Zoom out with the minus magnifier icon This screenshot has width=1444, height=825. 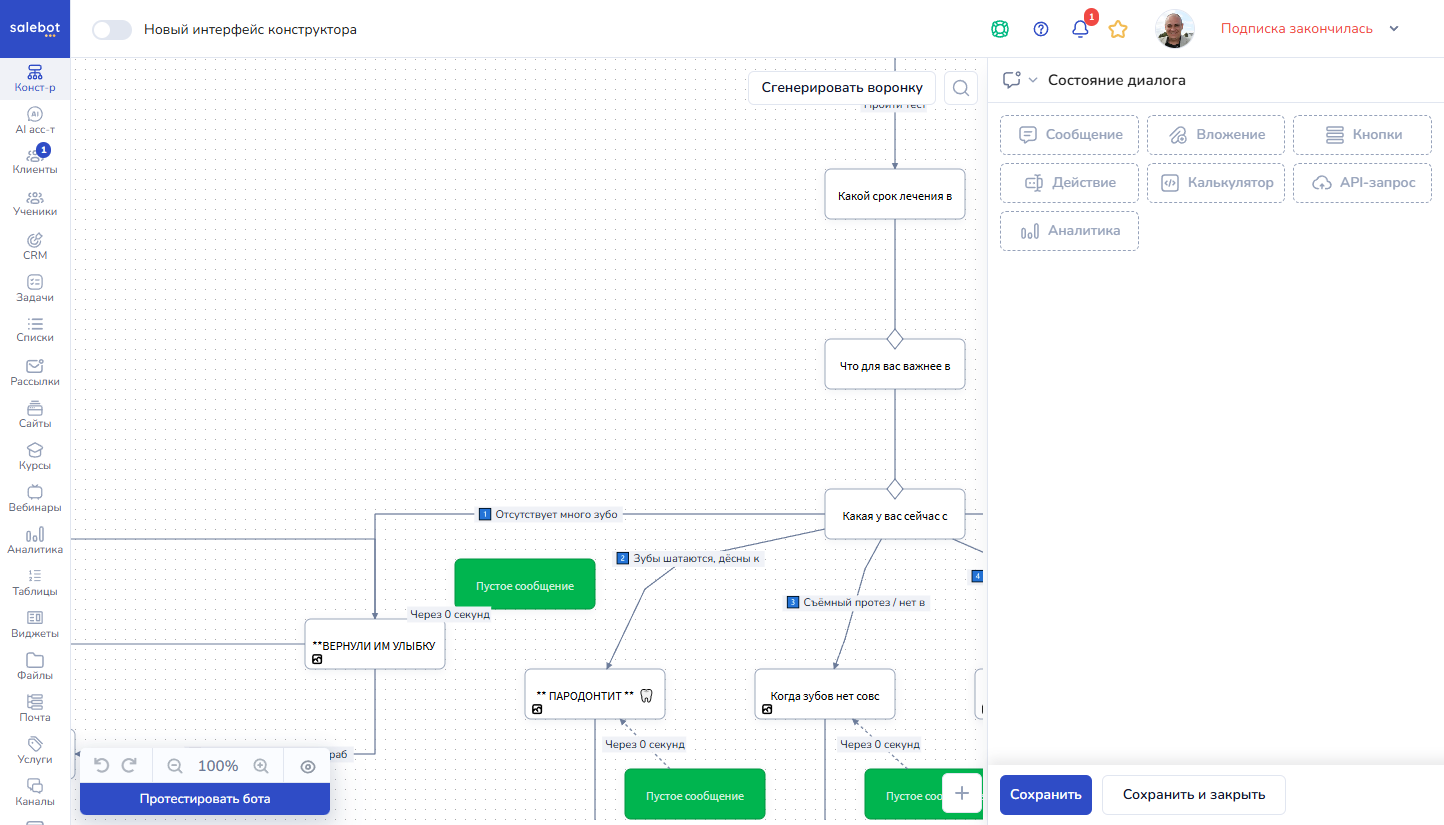tap(175, 766)
